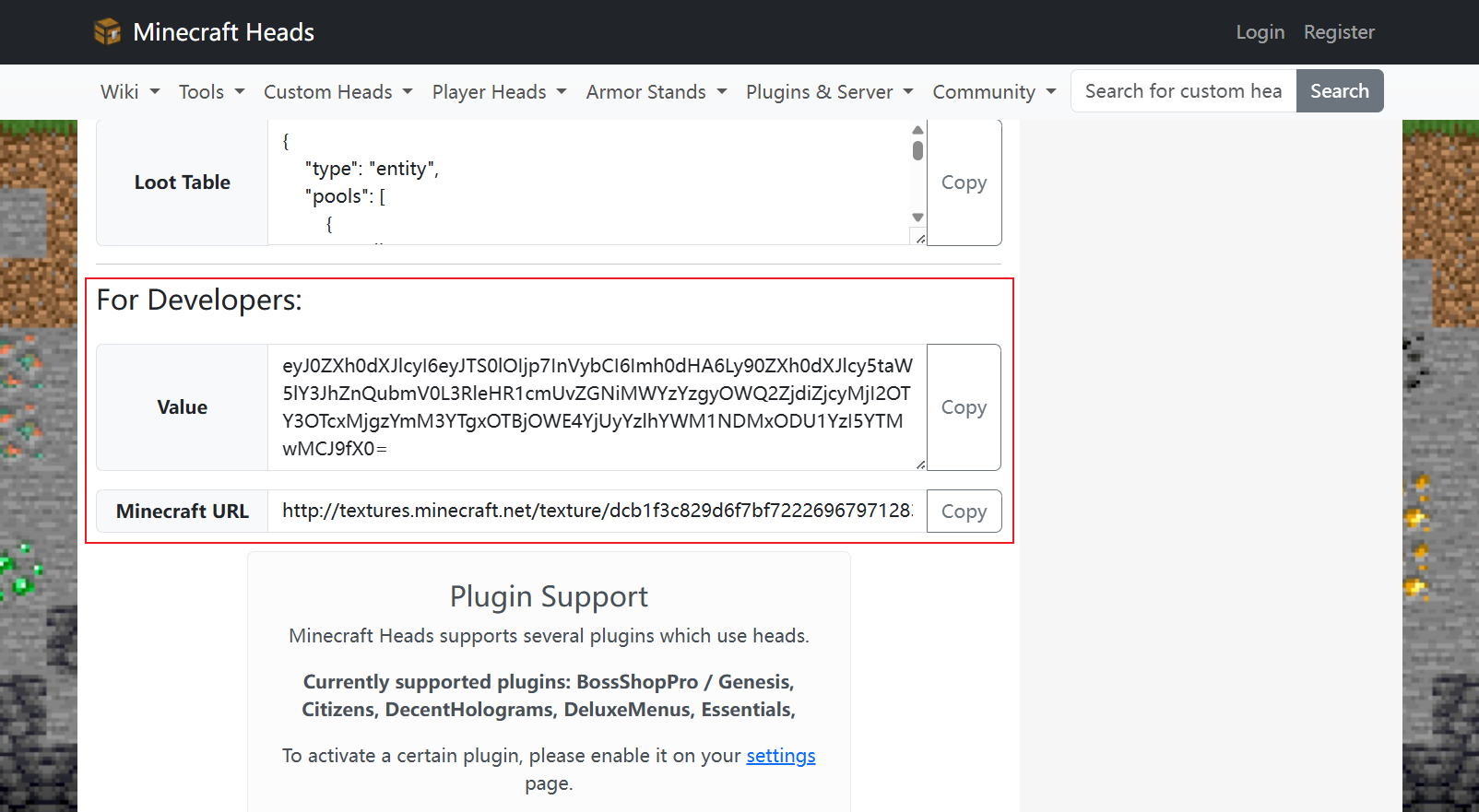The width and height of the screenshot is (1479, 812).
Task: Click the Minecraft Heads chest logo icon
Action: point(108,31)
